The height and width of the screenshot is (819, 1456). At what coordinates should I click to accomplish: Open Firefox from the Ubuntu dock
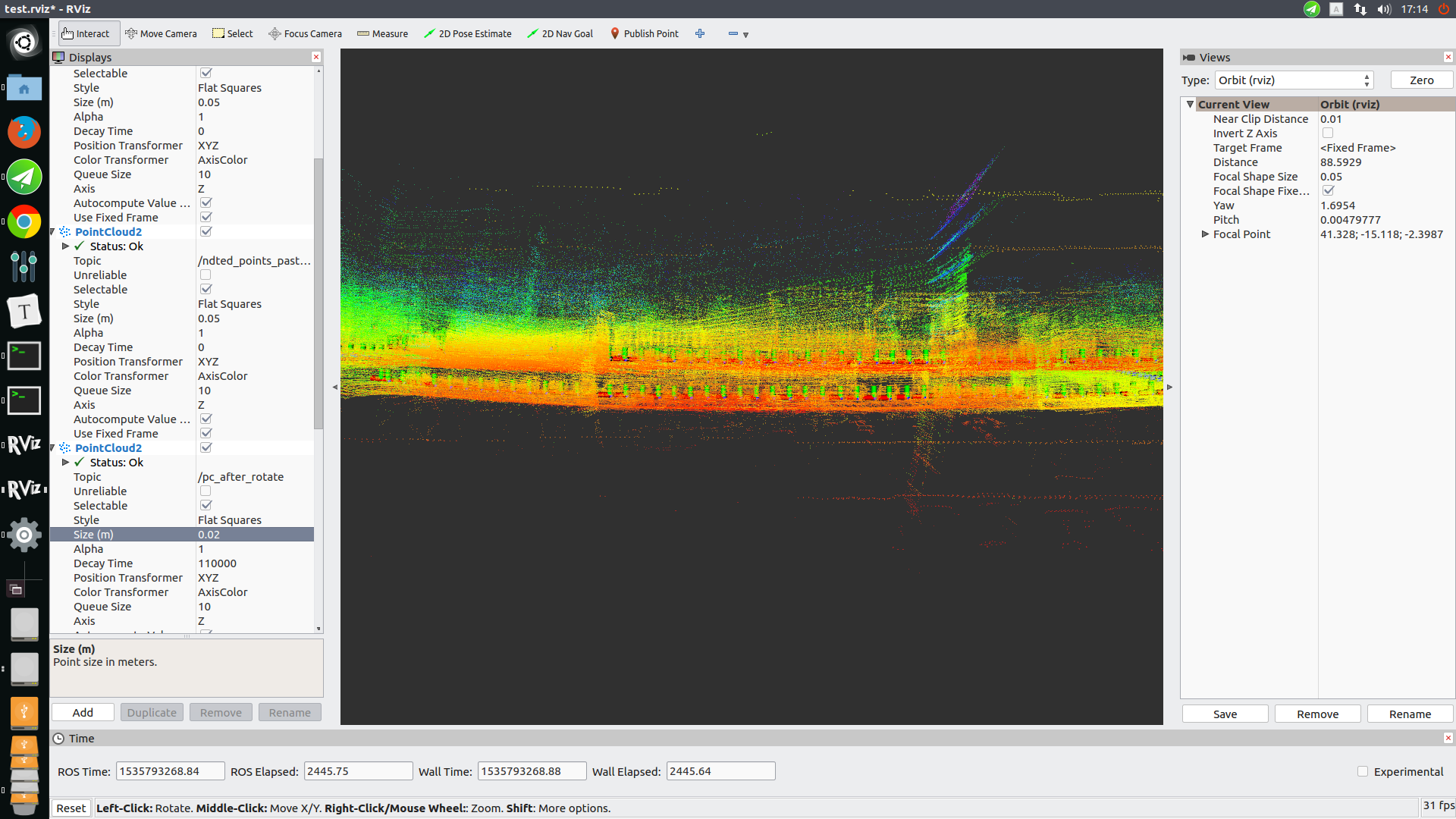(x=24, y=132)
